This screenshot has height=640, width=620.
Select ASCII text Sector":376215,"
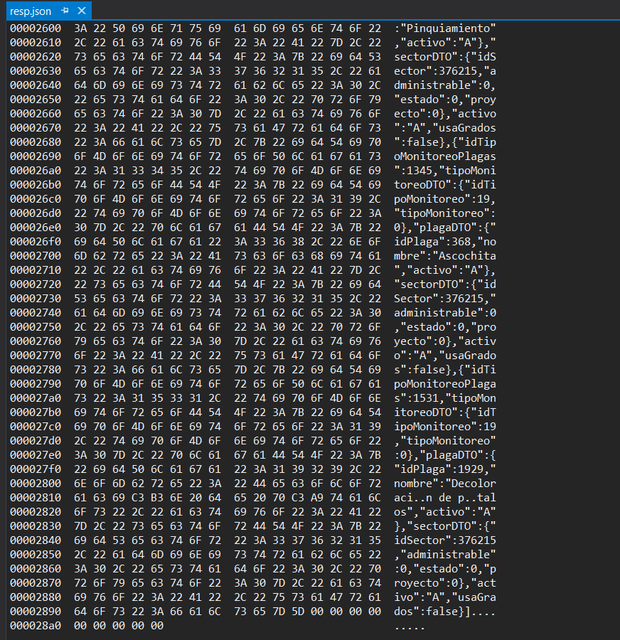point(445,298)
